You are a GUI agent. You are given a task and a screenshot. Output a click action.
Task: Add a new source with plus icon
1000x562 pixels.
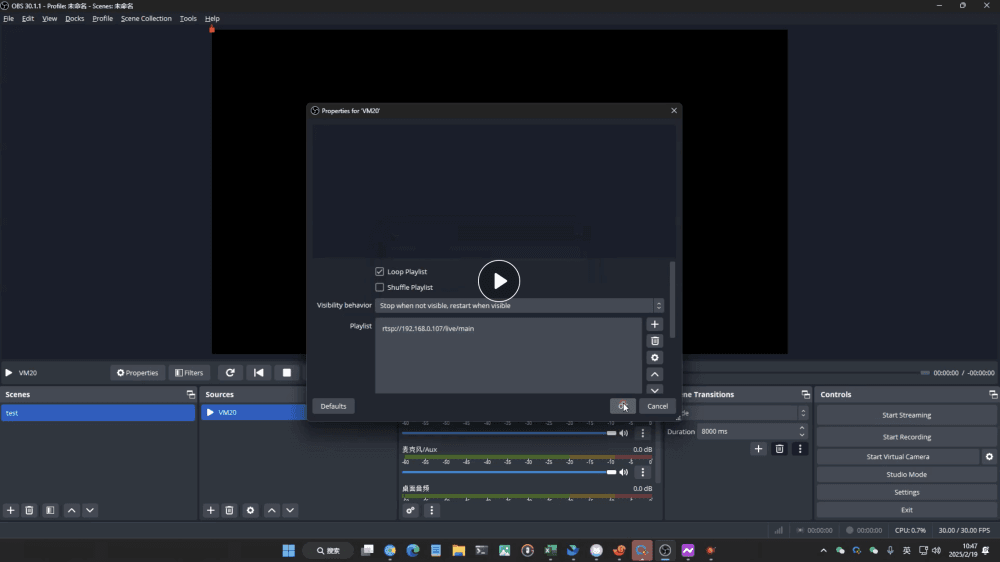tap(210, 510)
